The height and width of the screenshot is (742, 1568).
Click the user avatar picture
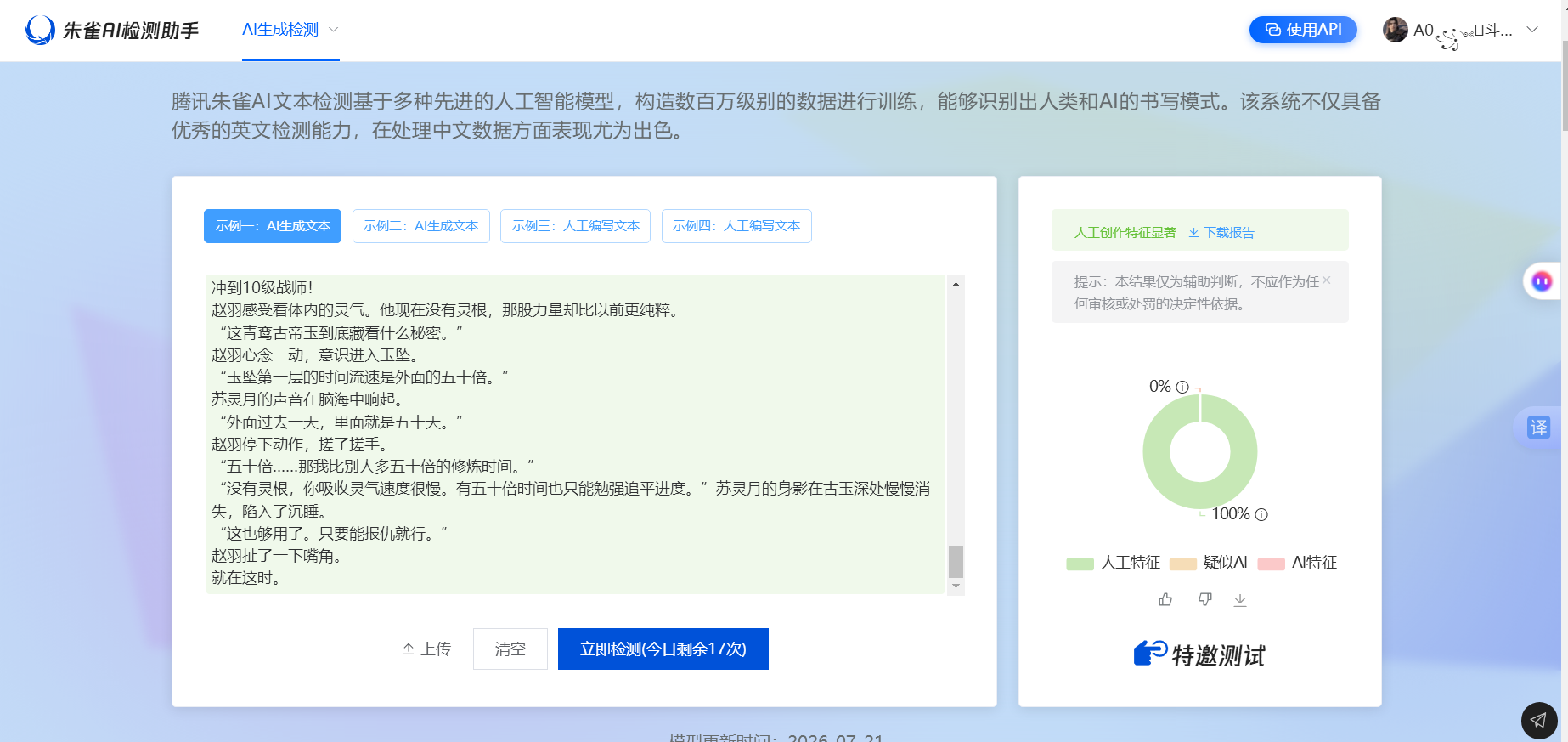1395,30
